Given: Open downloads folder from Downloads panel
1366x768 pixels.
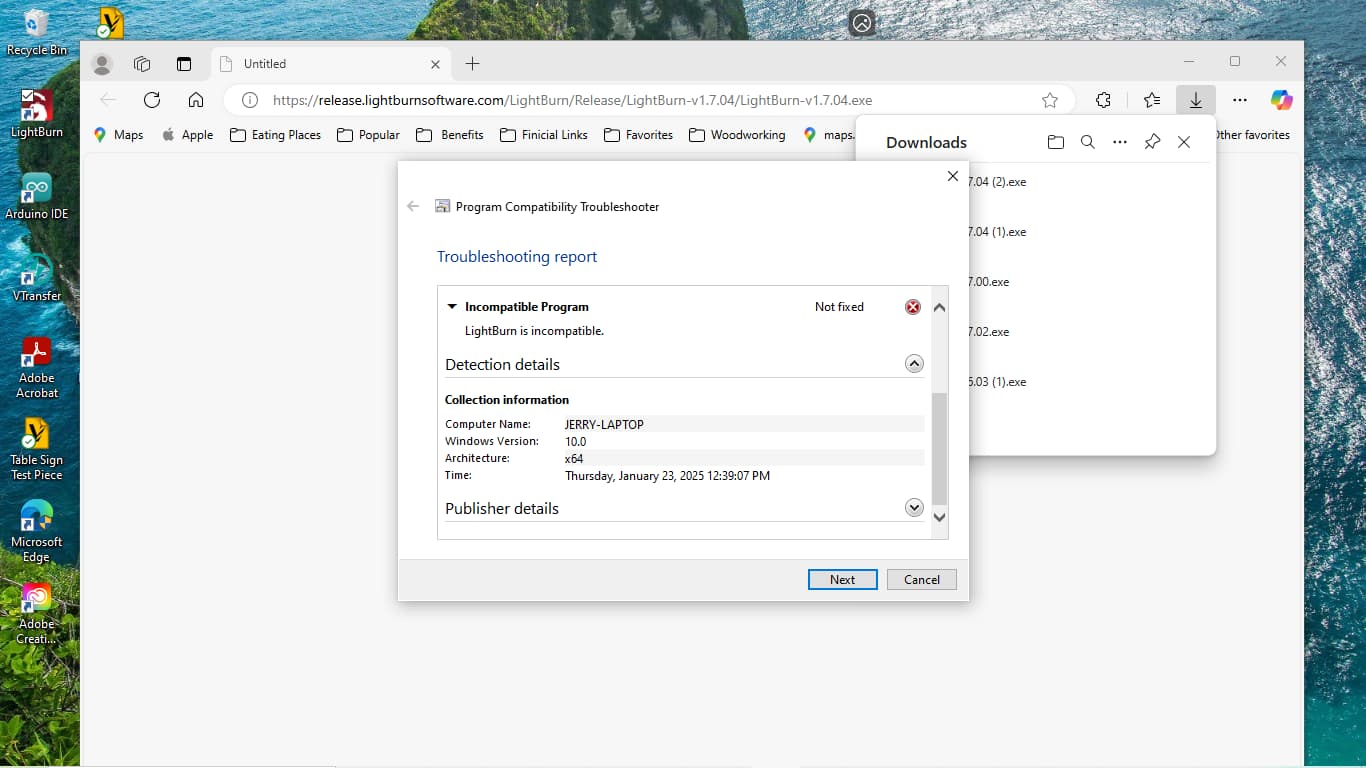Looking at the screenshot, I should pos(1056,142).
